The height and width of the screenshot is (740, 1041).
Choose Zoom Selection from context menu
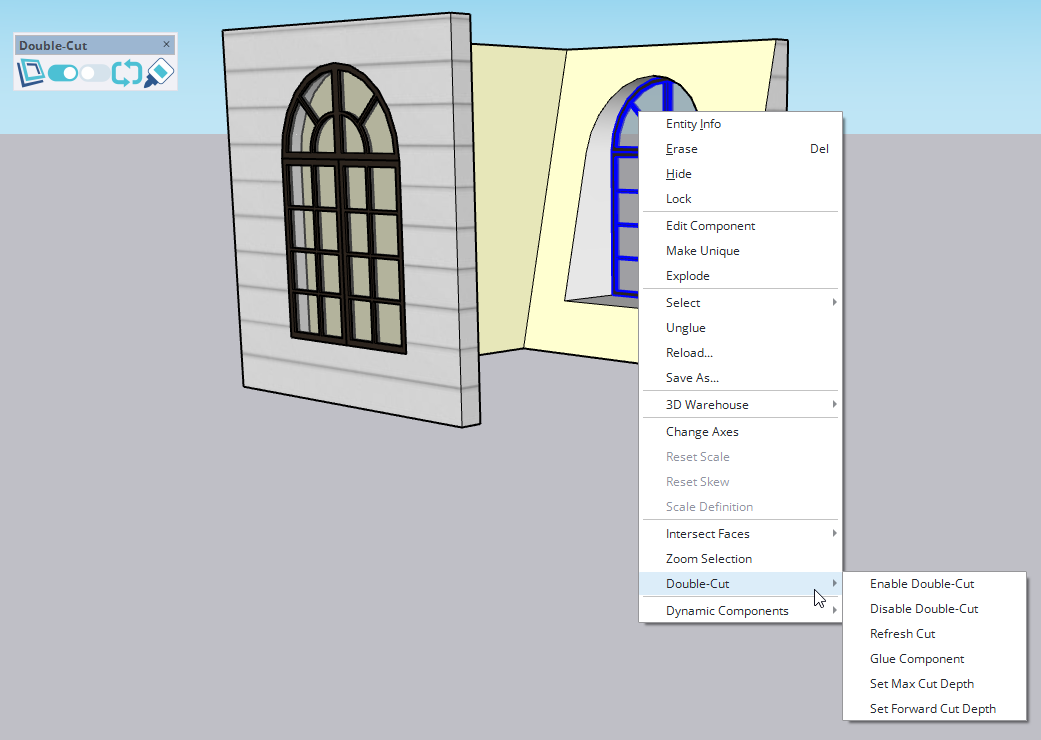(708, 559)
